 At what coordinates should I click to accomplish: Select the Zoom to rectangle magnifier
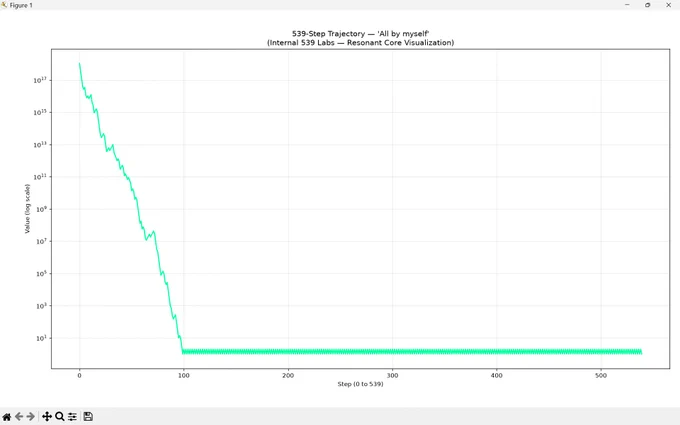pos(60,417)
